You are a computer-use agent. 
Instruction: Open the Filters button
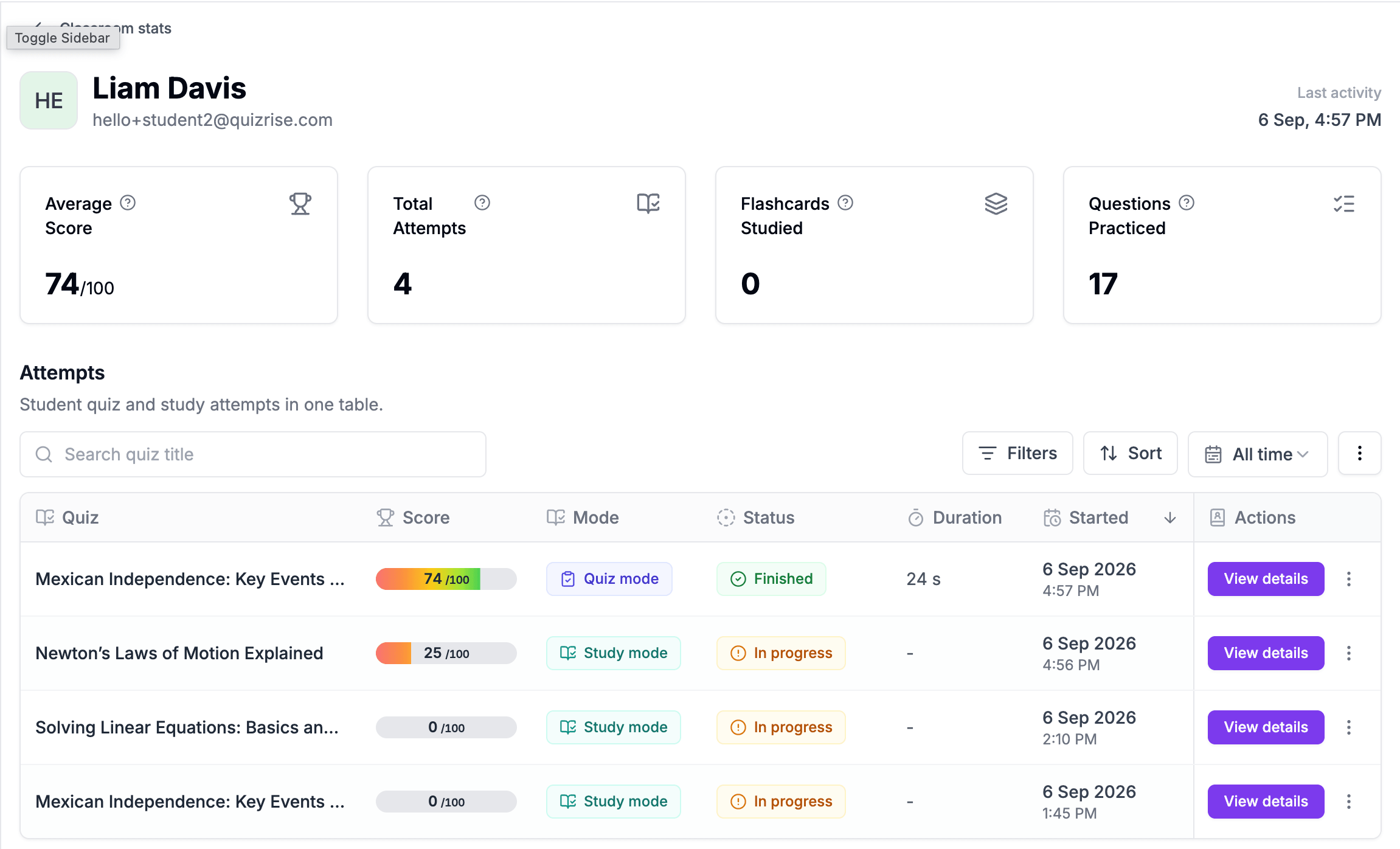click(1017, 453)
